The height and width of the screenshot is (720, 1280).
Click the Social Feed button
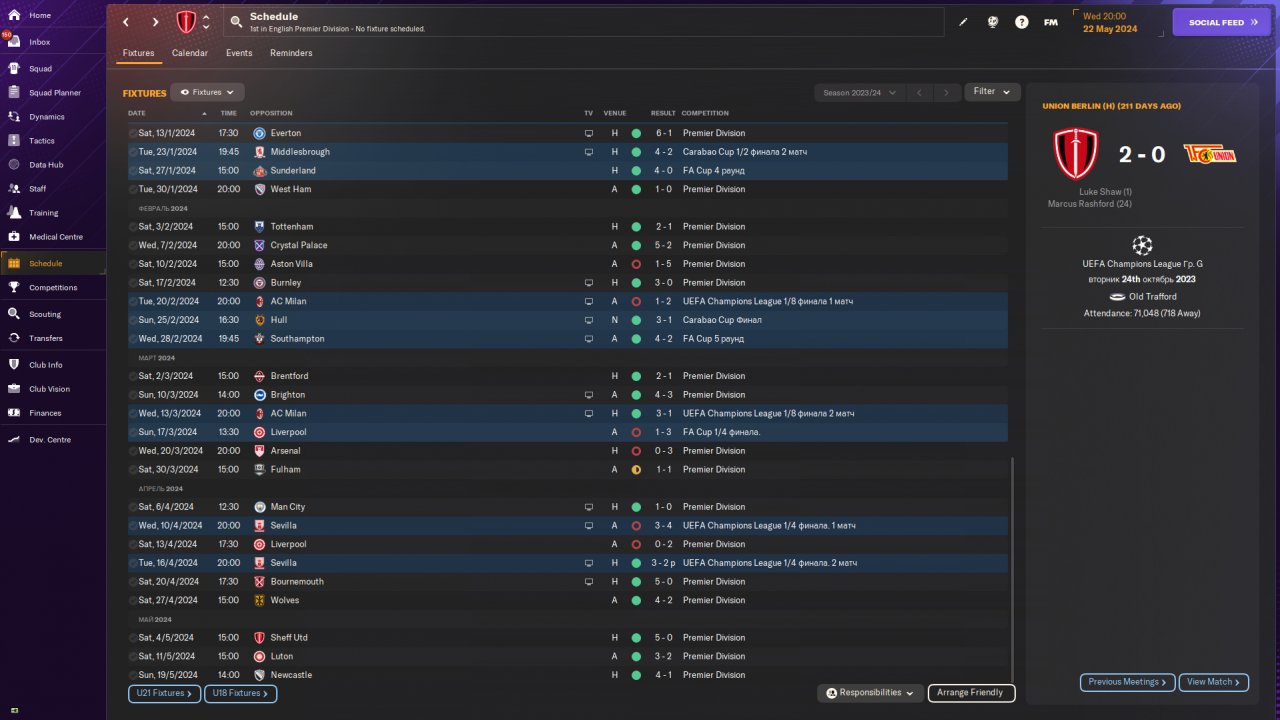[x=1222, y=22]
